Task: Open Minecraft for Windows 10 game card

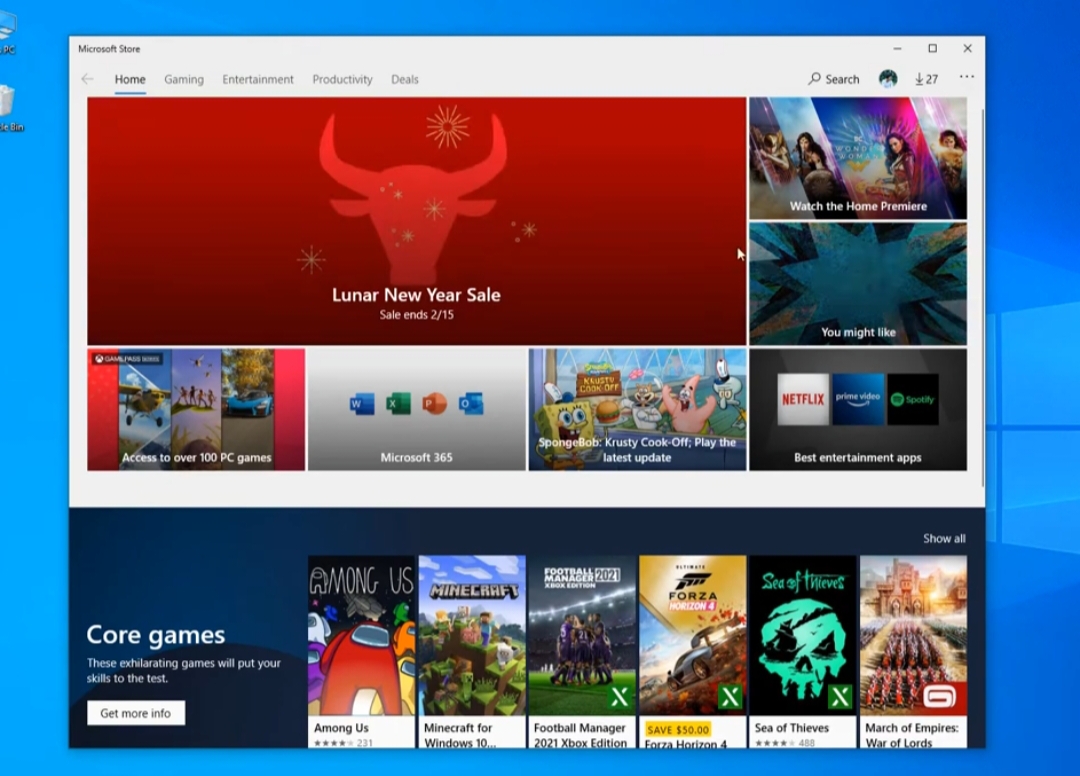Action: (472, 651)
